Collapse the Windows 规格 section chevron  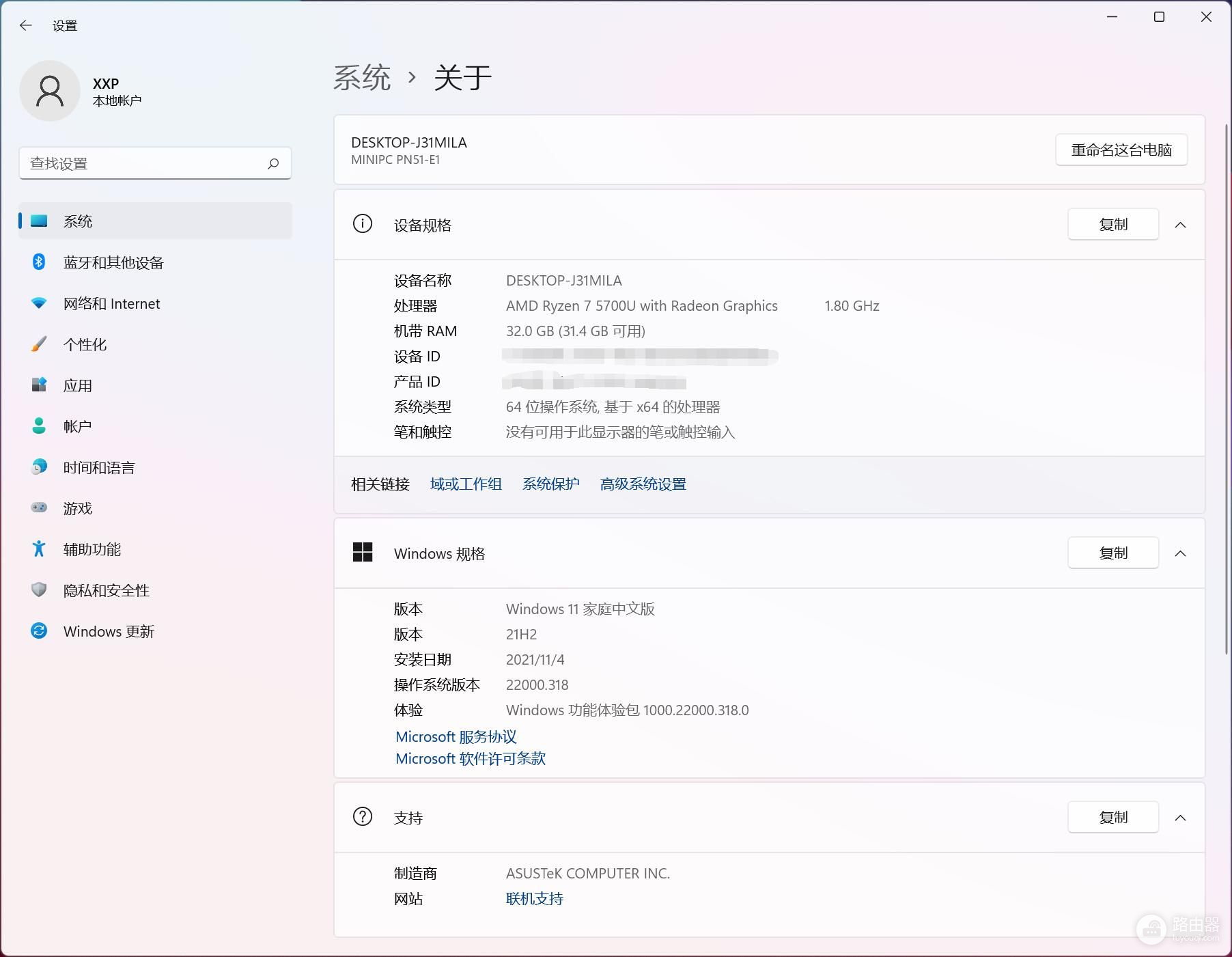1180,553
